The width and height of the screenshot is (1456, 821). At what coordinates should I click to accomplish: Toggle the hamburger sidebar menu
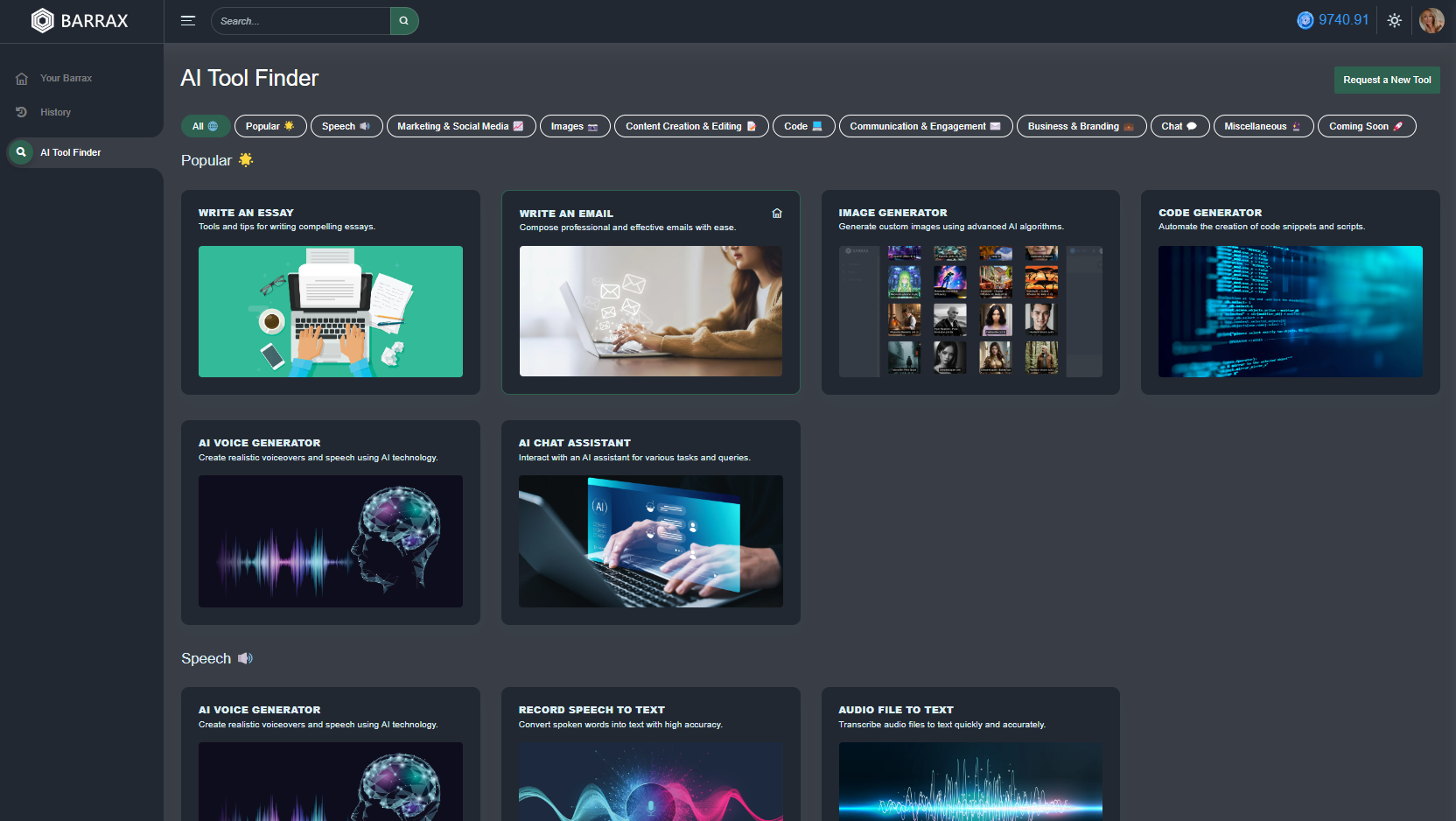(188, 21)
